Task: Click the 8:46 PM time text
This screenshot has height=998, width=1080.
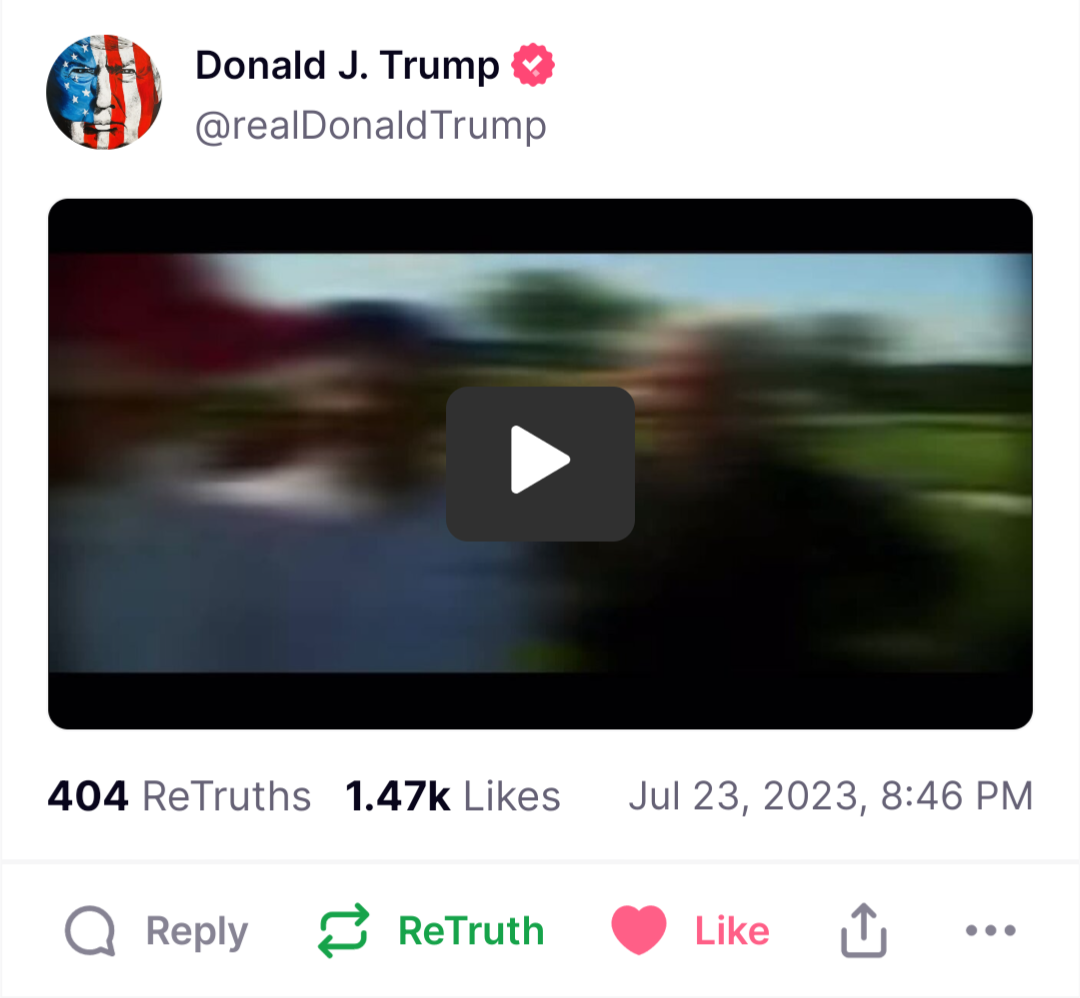Action: 957,796
